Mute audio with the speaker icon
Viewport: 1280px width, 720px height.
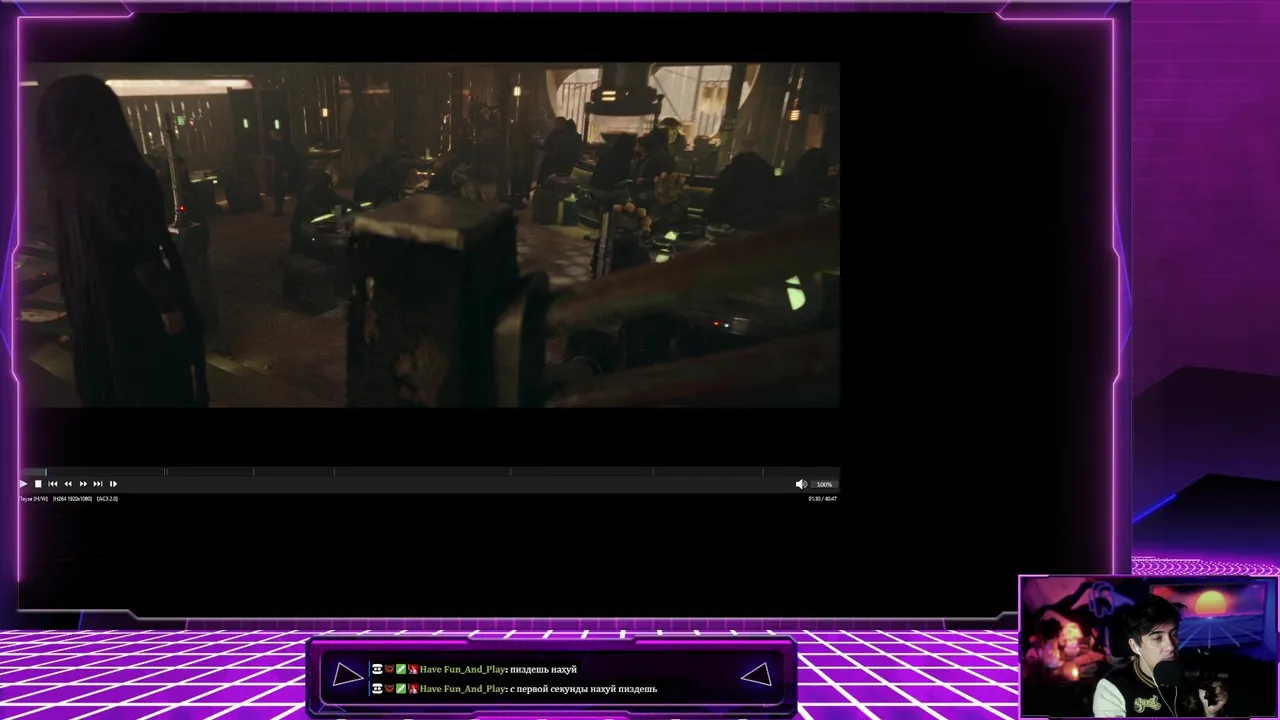[801, 484]
